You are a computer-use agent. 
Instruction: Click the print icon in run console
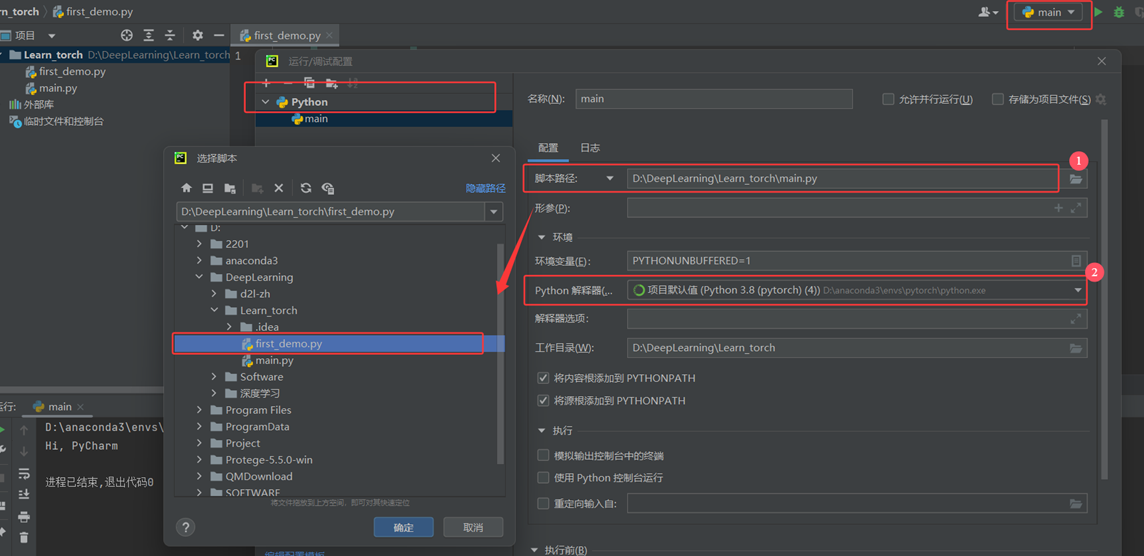coord(23,517)
